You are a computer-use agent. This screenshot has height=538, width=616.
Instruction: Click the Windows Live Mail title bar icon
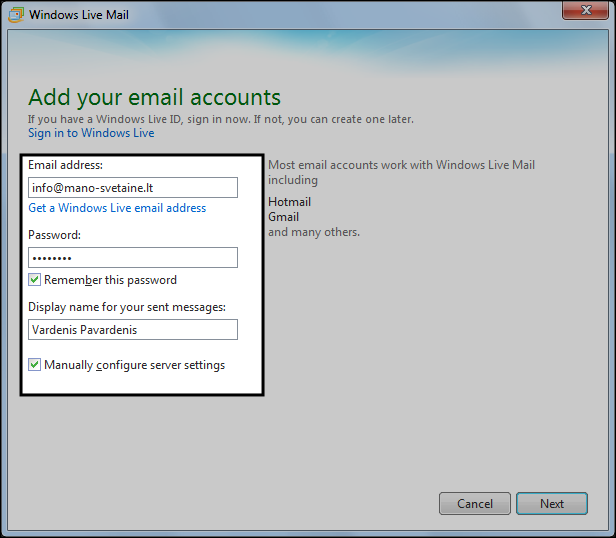click(x=15, y=15)
